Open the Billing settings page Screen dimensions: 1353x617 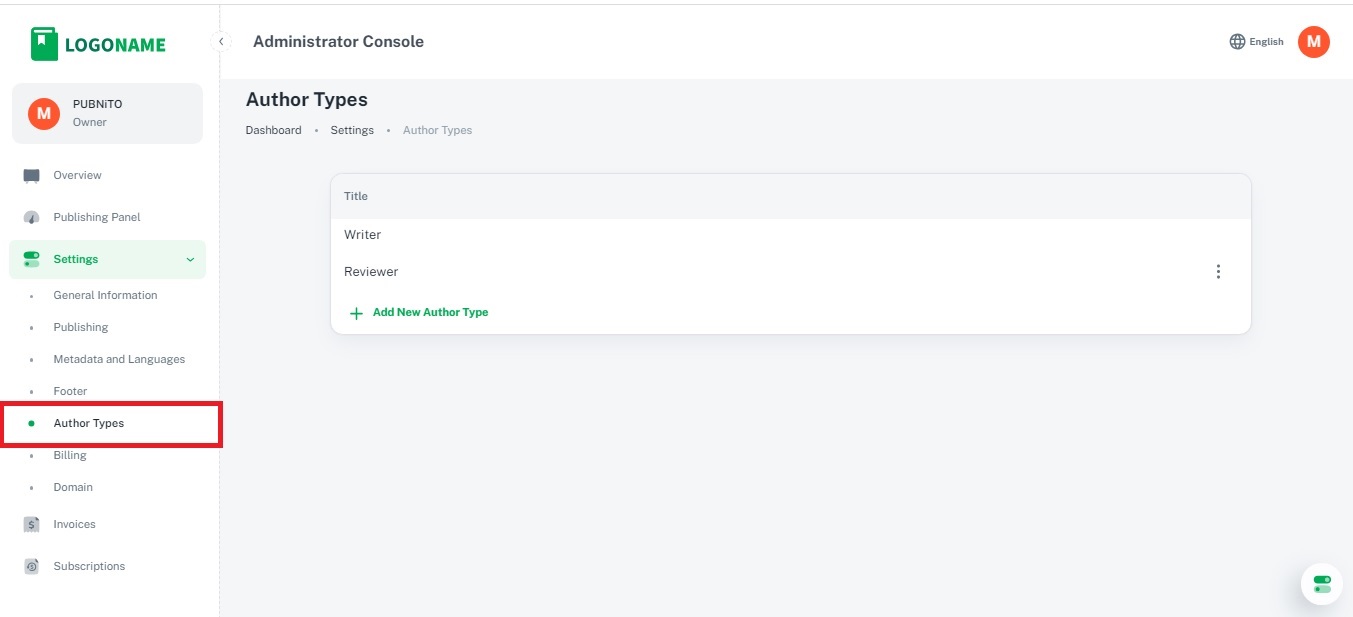pos(70,455)
